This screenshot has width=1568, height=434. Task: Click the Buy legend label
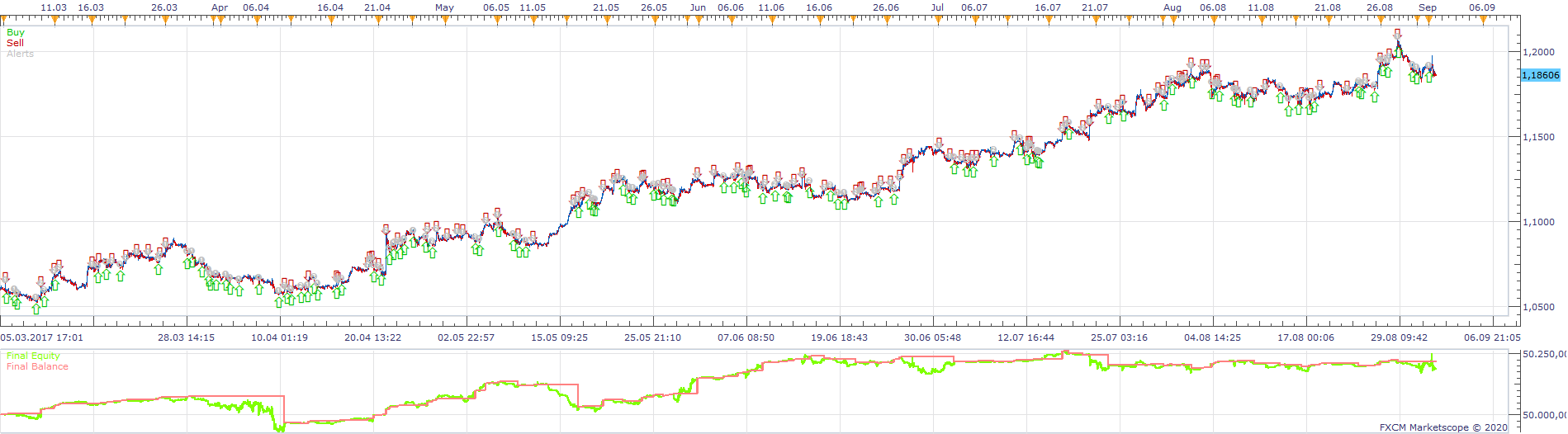[16, 33]
